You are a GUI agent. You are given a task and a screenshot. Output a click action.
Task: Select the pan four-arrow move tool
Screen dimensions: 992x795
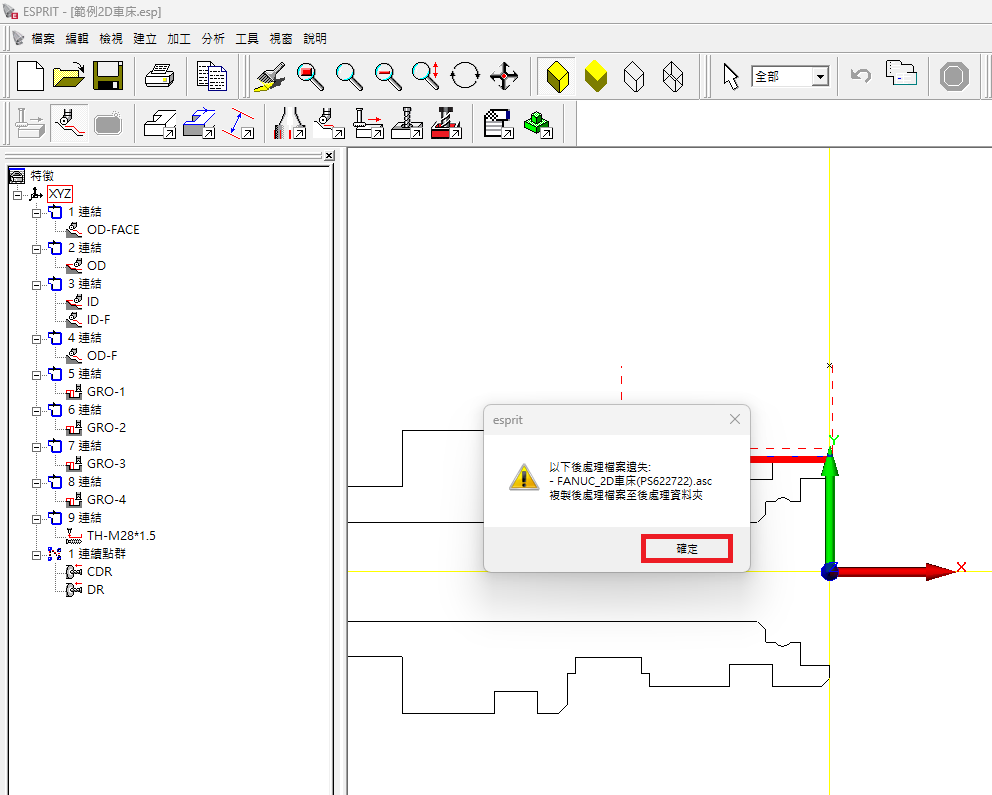504,76
